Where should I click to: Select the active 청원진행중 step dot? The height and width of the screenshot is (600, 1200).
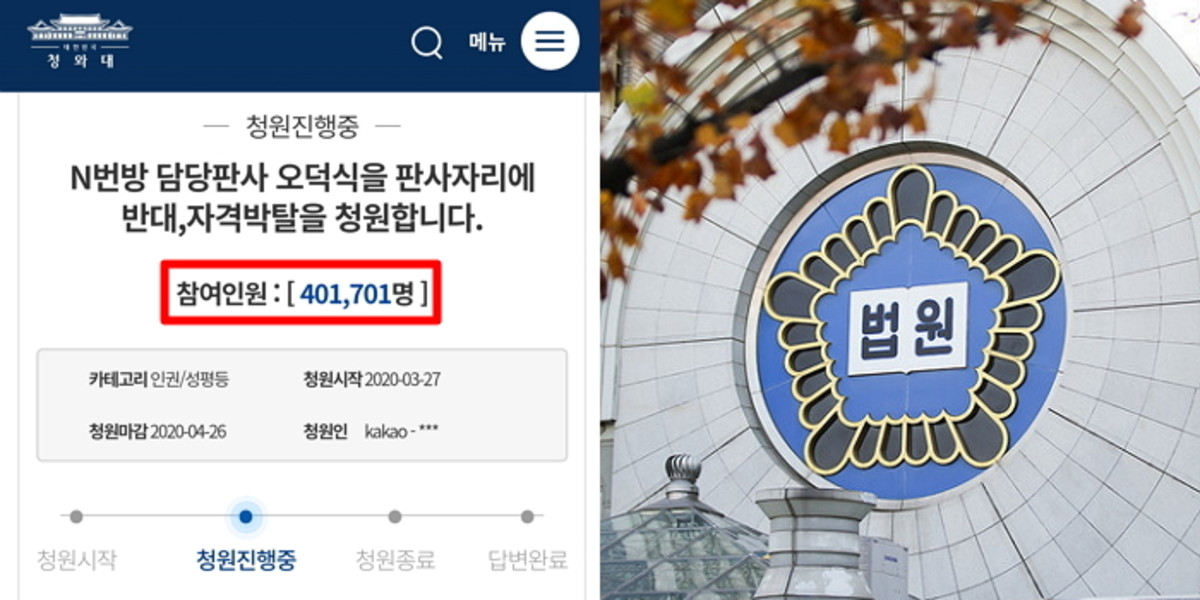(x=245, y=517)
